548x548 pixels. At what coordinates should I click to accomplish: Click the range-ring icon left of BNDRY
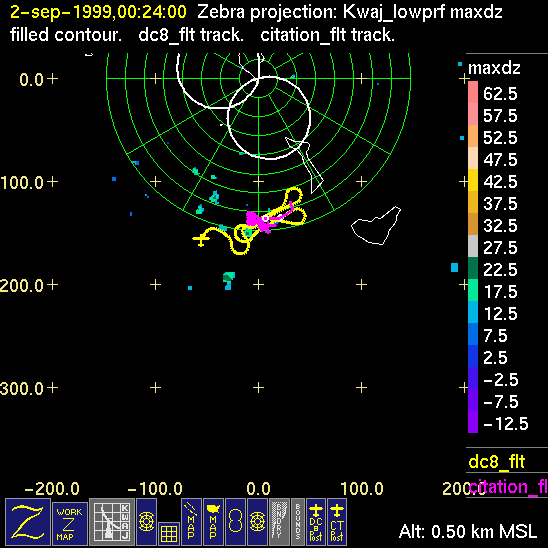(258, 522)
